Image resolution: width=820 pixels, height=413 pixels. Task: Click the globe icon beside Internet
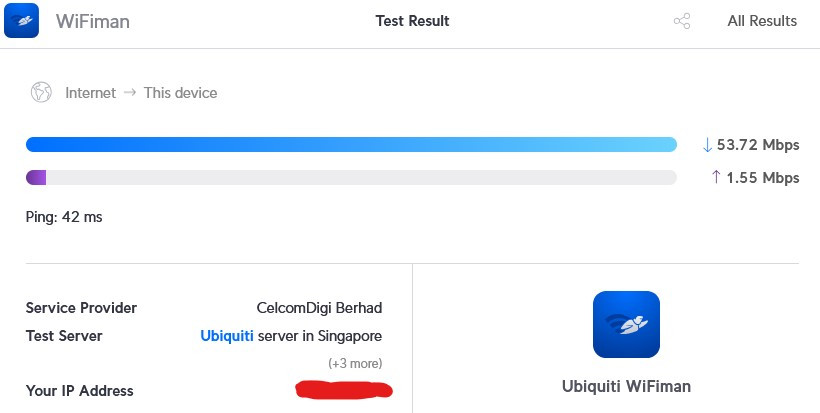click(41, 93)
